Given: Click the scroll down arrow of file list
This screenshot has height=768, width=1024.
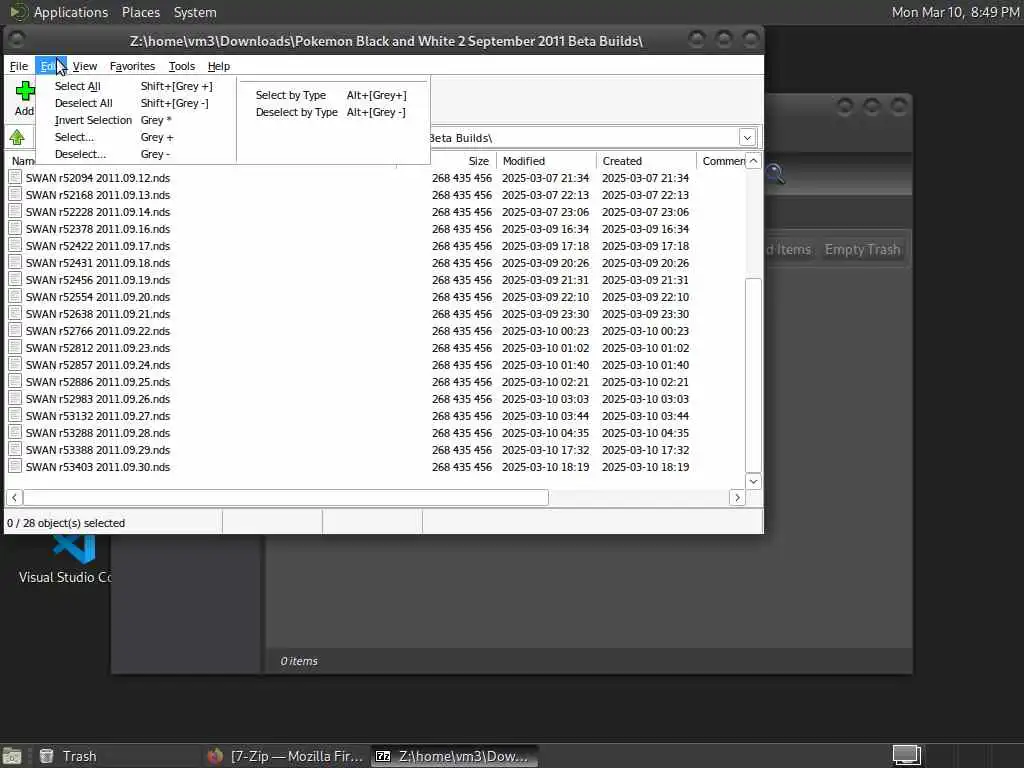Looking at the screenshot, I should (753, 481).
